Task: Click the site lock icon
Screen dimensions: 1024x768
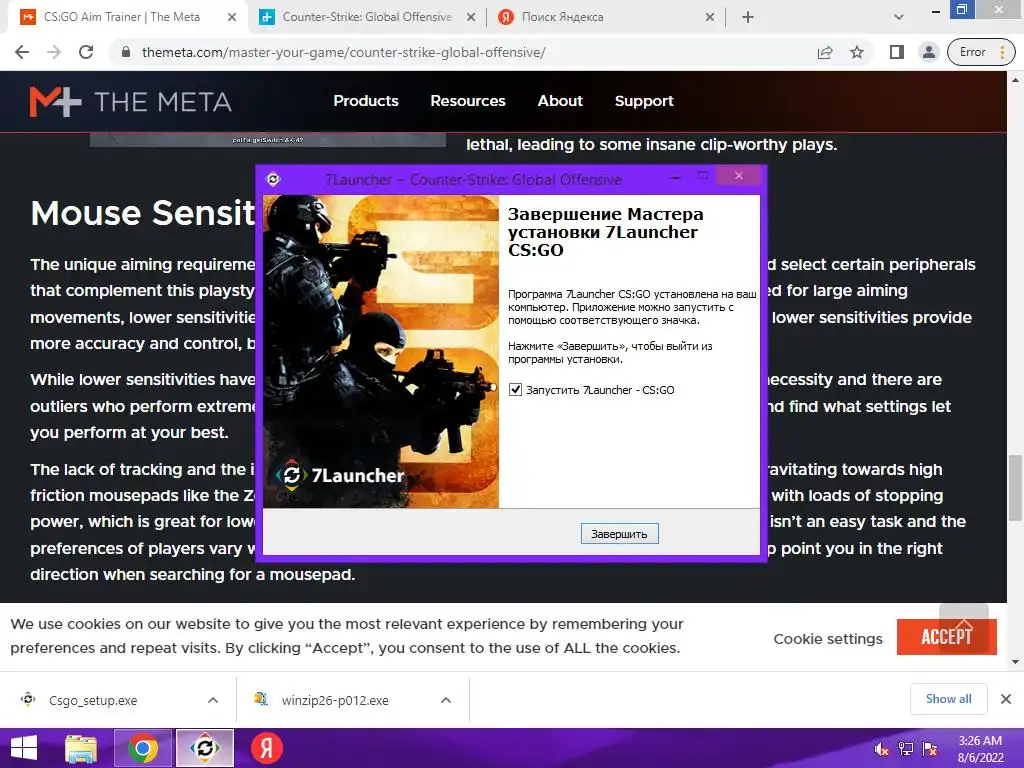Action: click(126, 52)
